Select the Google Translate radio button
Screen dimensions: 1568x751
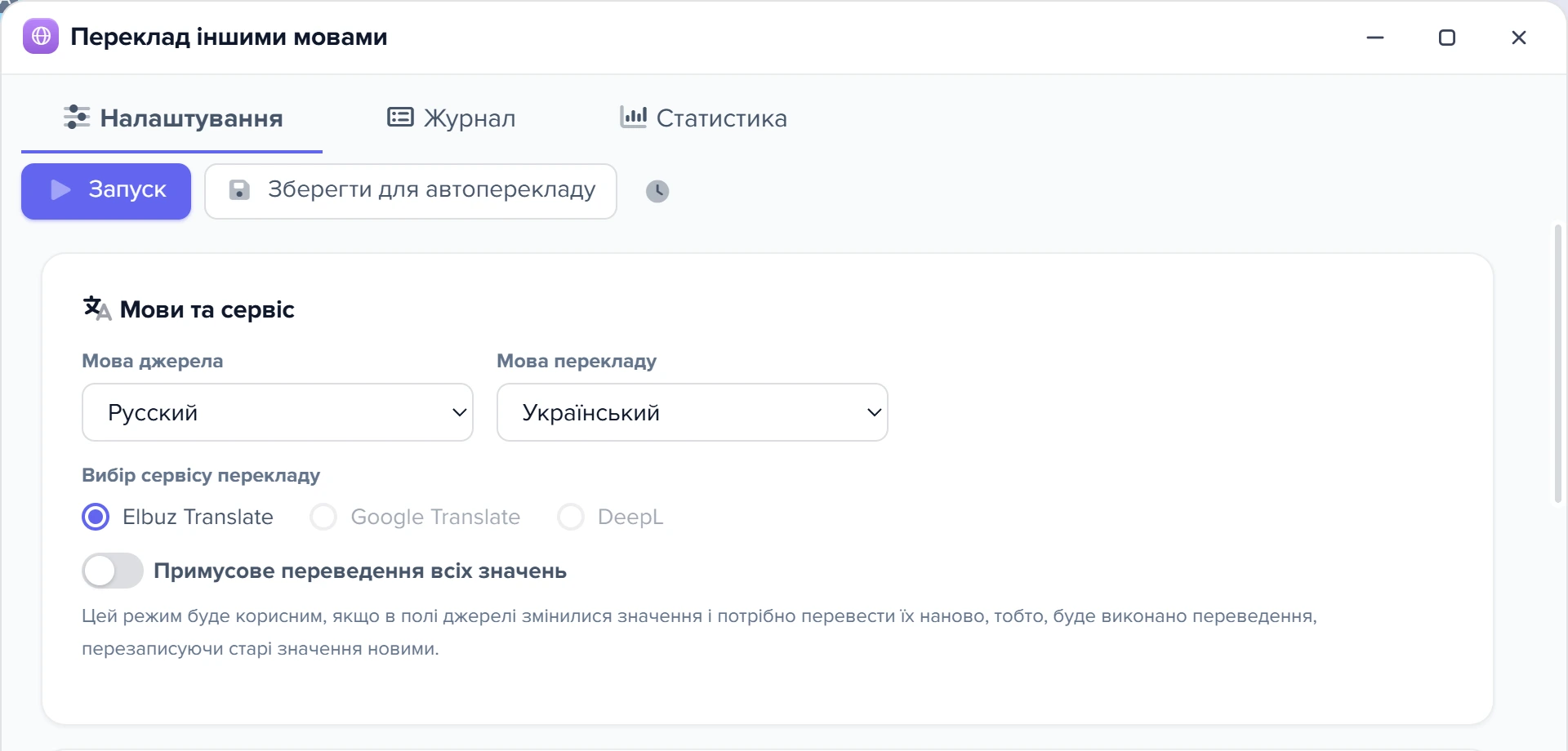323,517
